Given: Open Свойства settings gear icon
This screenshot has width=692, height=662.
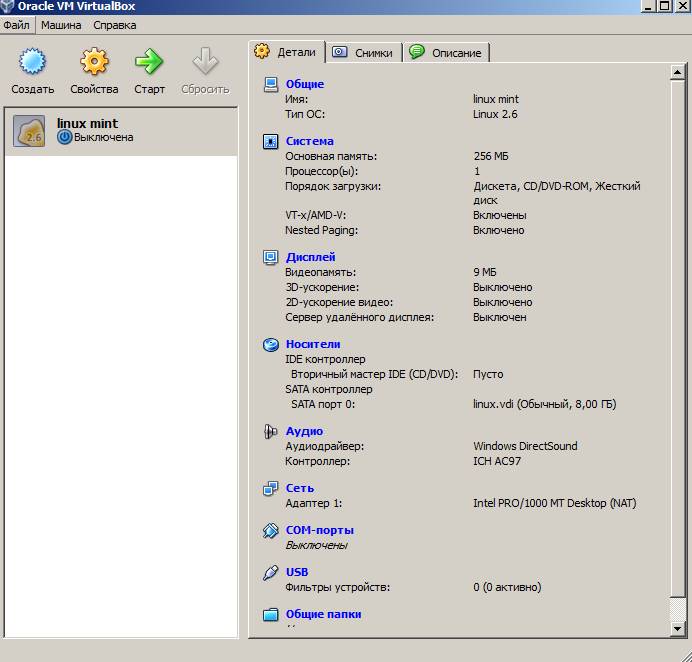Looking at the screenshot, I should click(x=94, y=61).
